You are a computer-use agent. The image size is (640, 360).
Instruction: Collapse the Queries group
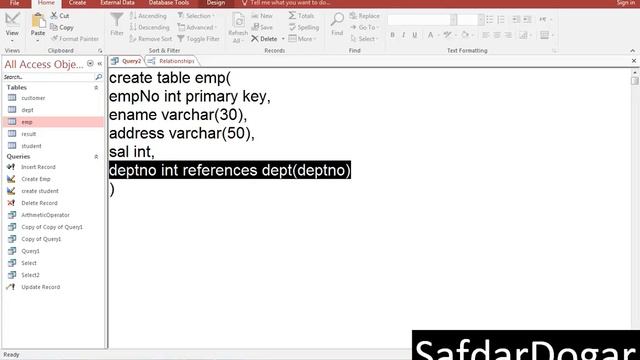(96, 157)
